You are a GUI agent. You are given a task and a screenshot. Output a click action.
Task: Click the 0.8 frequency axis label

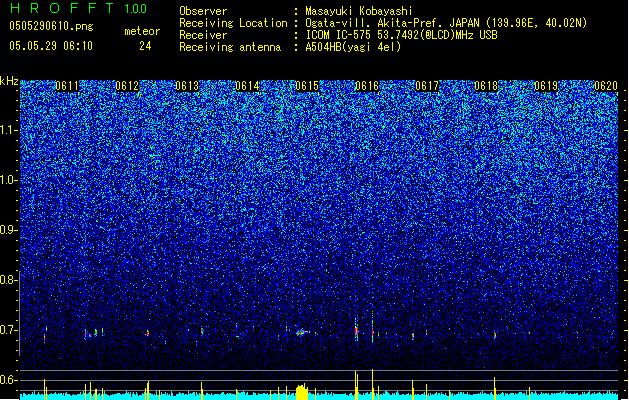click(x=9, y=280)
